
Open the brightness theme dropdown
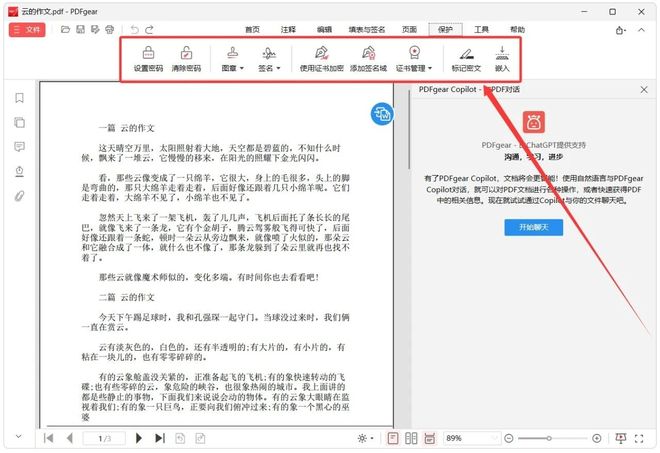click(x=365, y=439)
